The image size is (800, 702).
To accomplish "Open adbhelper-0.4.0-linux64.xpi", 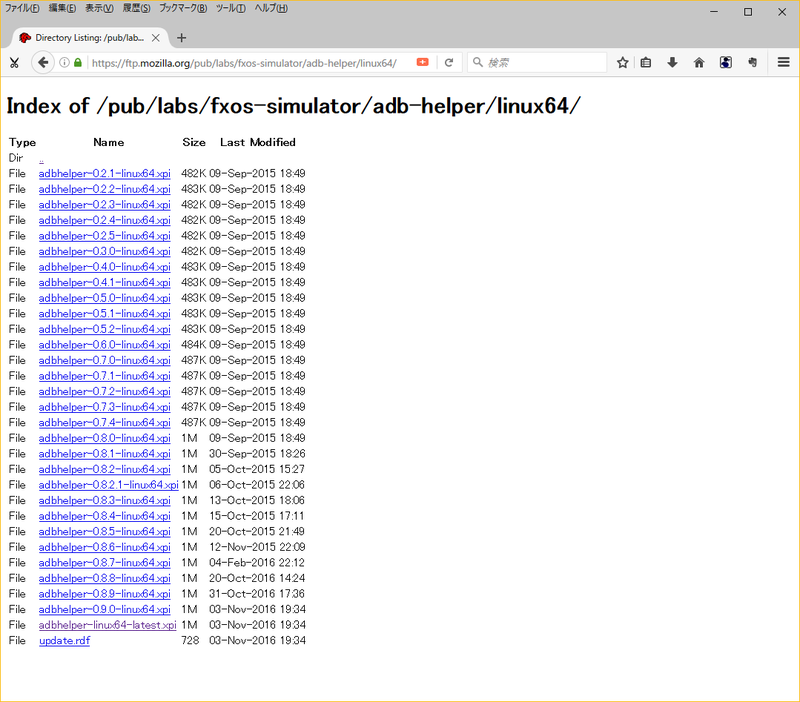I will [105, 267].
